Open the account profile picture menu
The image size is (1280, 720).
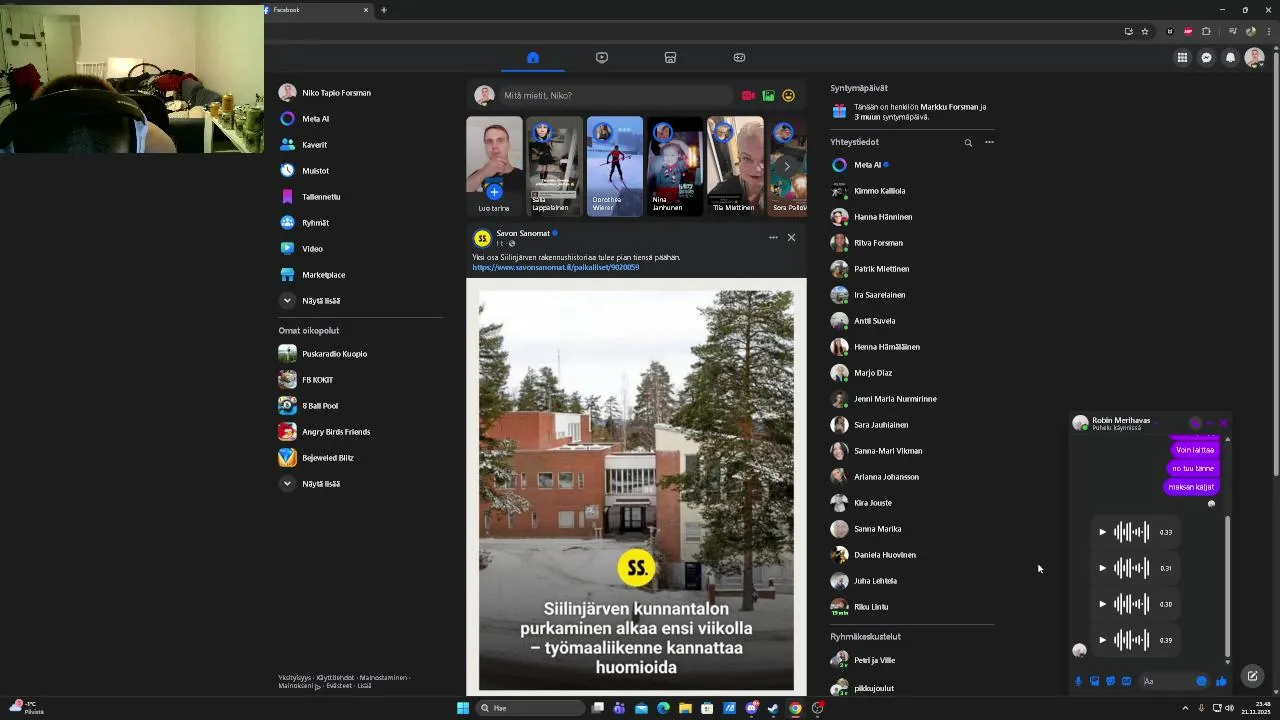1254,58
